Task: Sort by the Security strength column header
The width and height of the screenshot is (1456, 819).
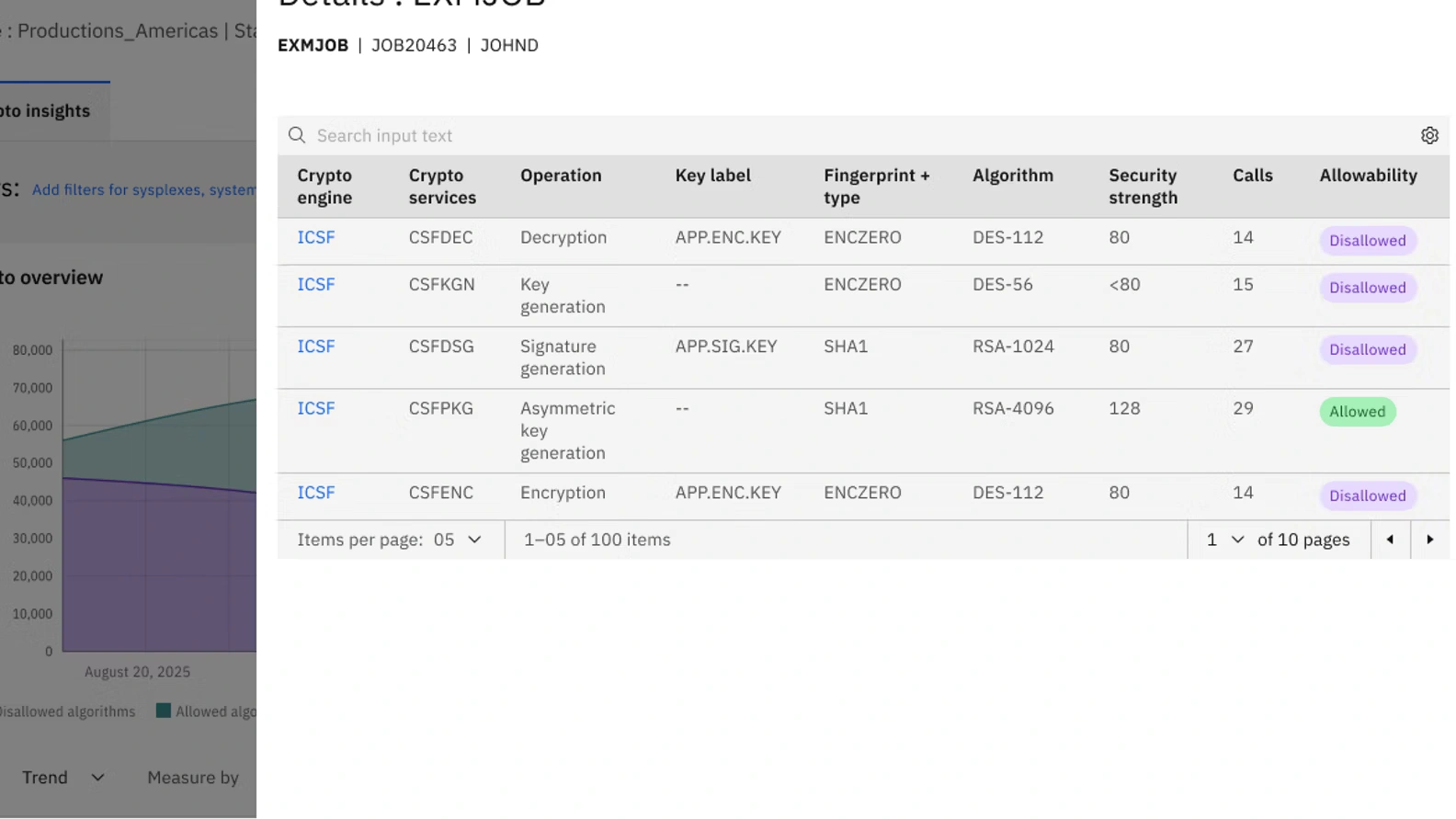Action: coord(1143,187)
